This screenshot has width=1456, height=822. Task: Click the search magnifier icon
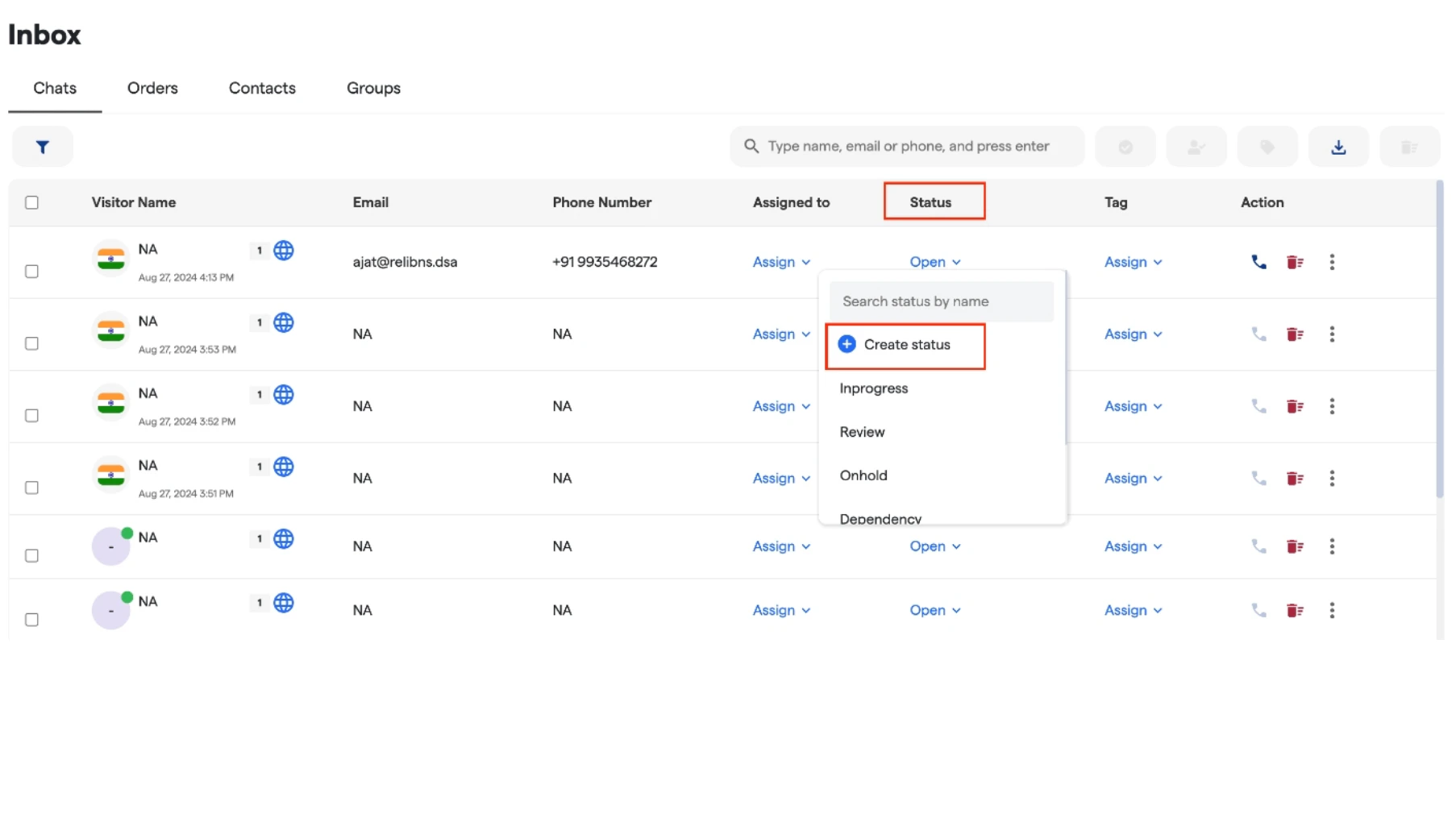[751, 146]
